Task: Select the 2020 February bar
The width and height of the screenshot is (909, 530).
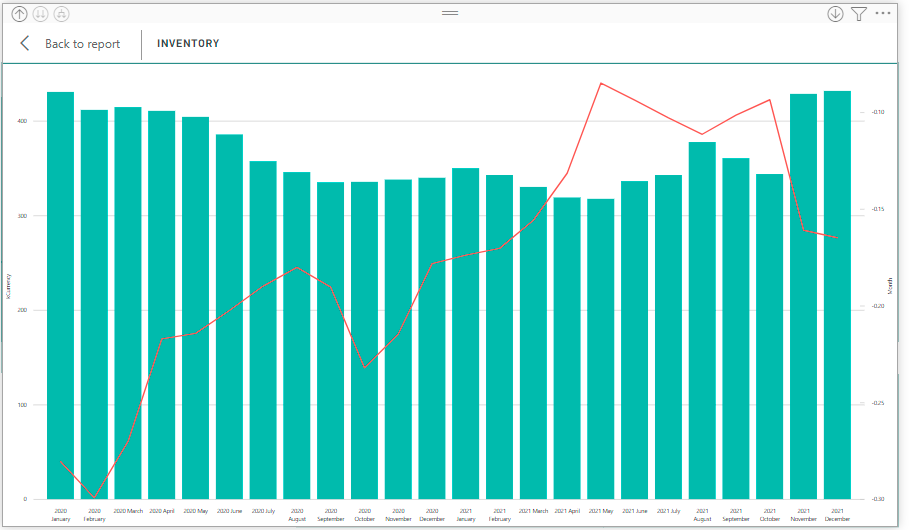Action: 94,304
